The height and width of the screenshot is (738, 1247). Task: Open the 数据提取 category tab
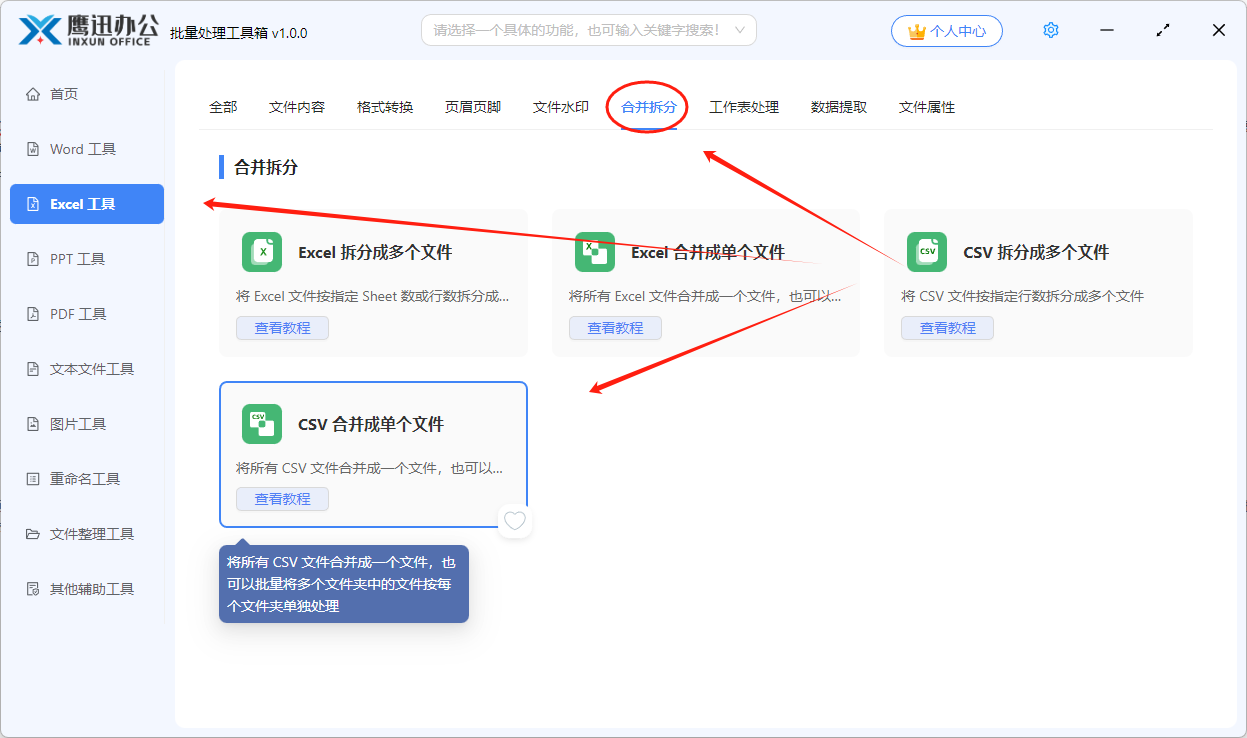click(x=839, y=106)
